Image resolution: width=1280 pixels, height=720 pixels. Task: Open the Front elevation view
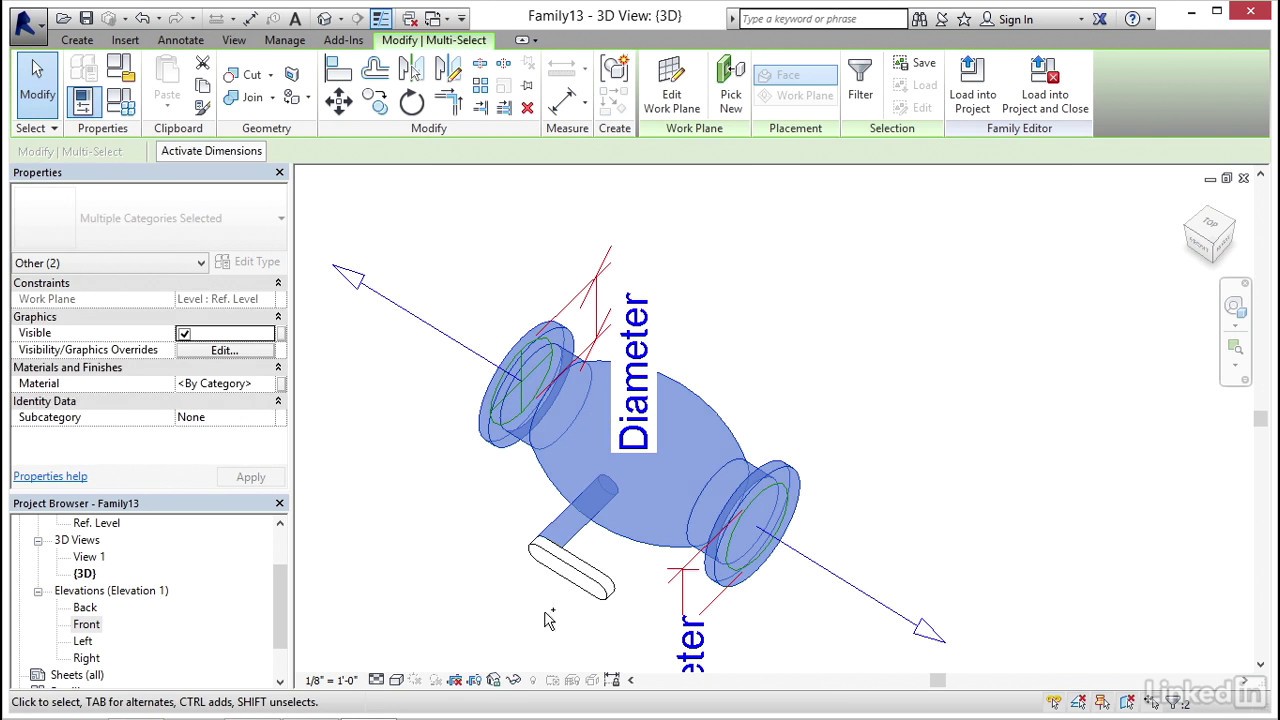[x=86, y=624]
